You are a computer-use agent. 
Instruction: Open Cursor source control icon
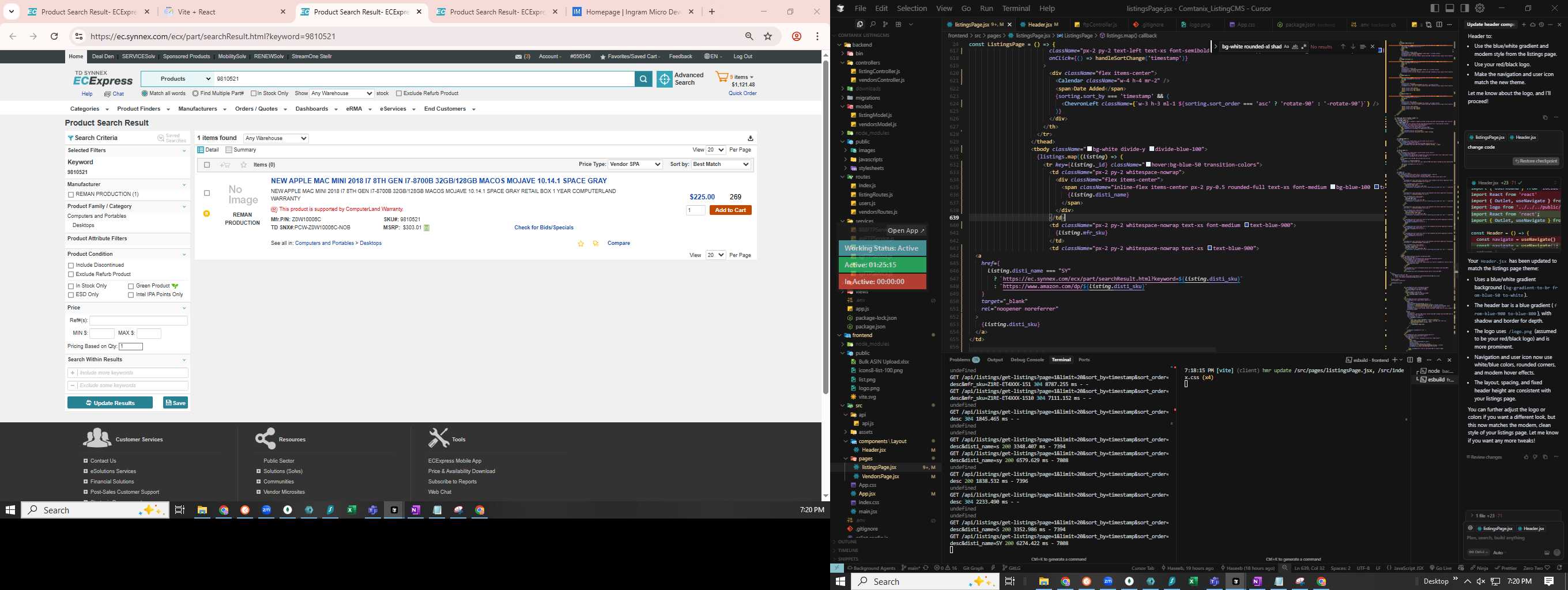point(885,24)
